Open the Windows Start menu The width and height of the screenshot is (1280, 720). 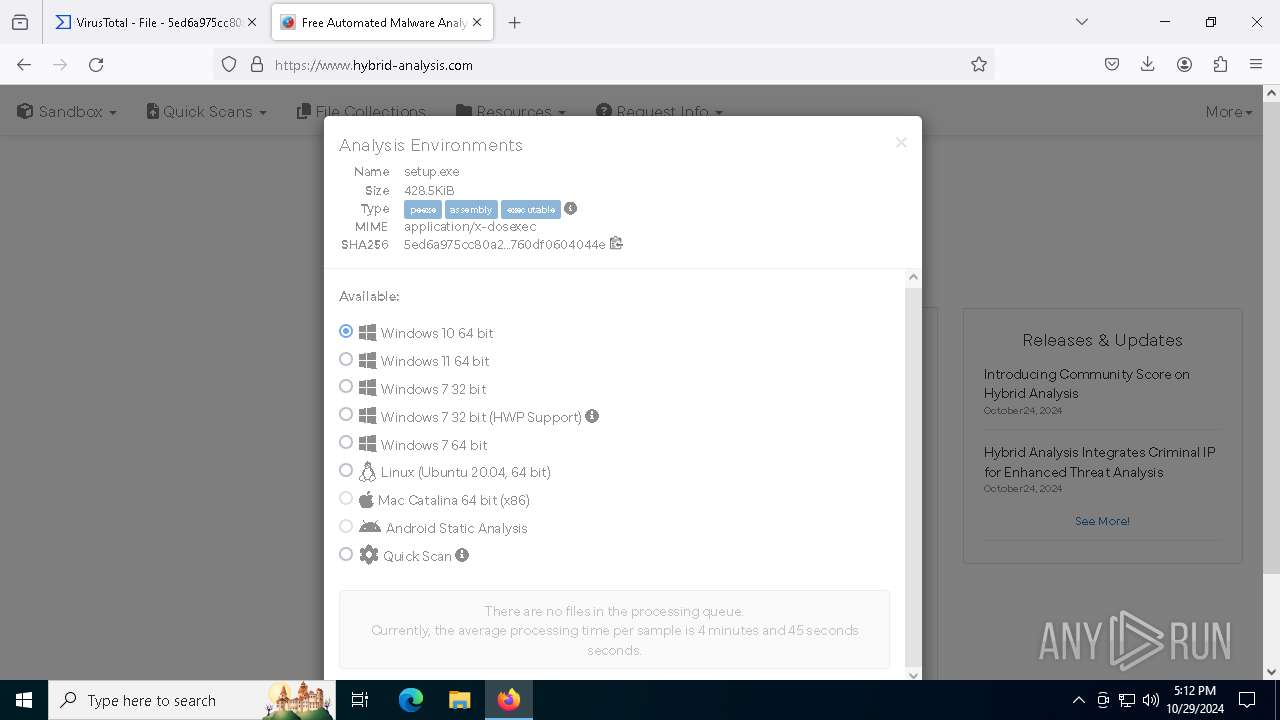(x=24, y=700)
